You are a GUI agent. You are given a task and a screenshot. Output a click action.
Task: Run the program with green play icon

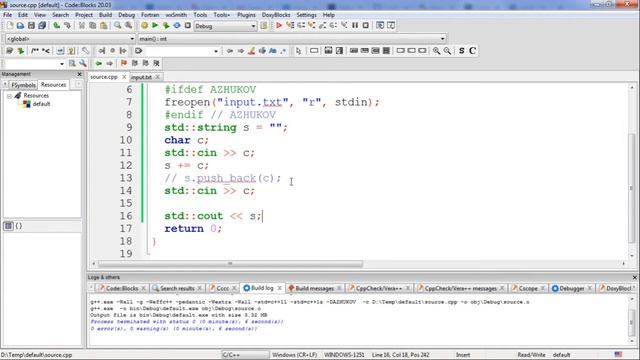pyautogui.click(x=155, y=26)
